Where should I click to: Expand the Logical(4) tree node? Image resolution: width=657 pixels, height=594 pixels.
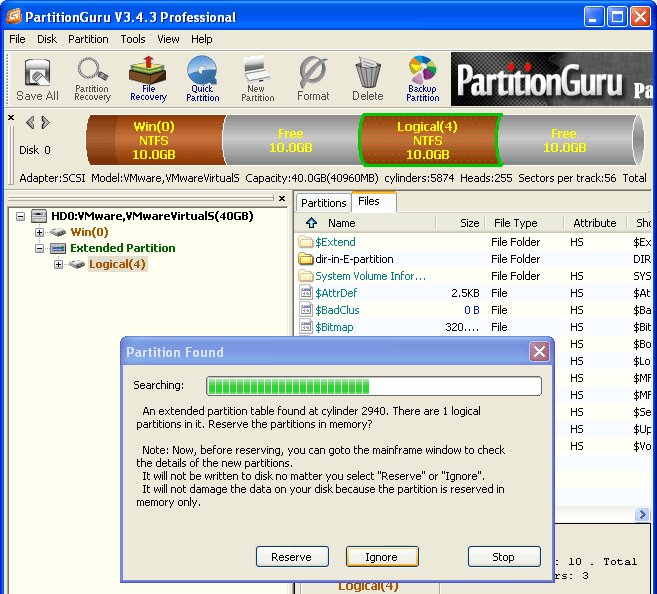58,264
